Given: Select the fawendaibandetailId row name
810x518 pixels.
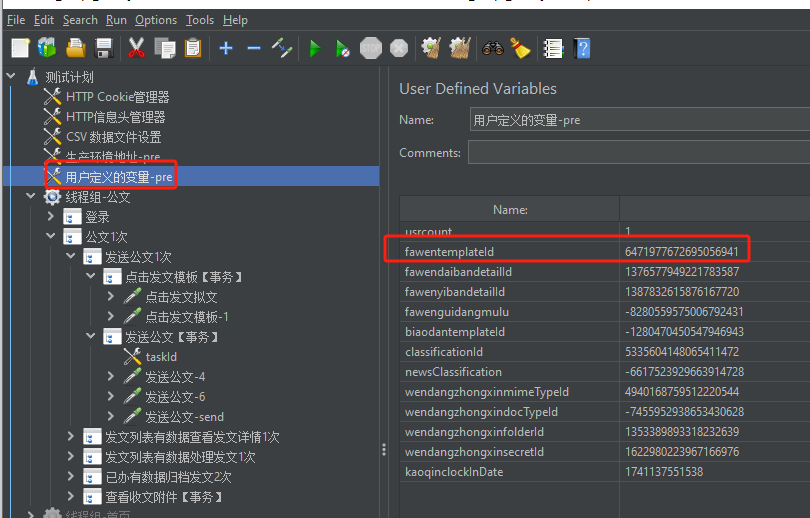Looking at the screenshot, I should click(x=510, y=272).
